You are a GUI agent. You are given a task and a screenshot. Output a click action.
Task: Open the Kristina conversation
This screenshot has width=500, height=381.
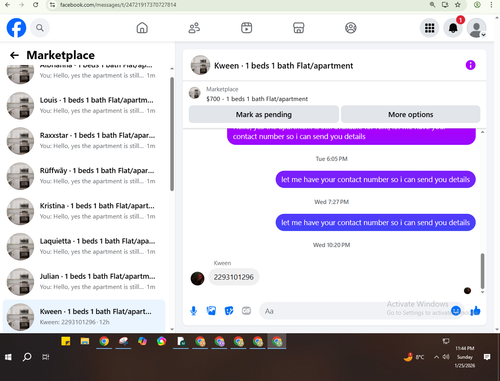(x=84, y=211)
